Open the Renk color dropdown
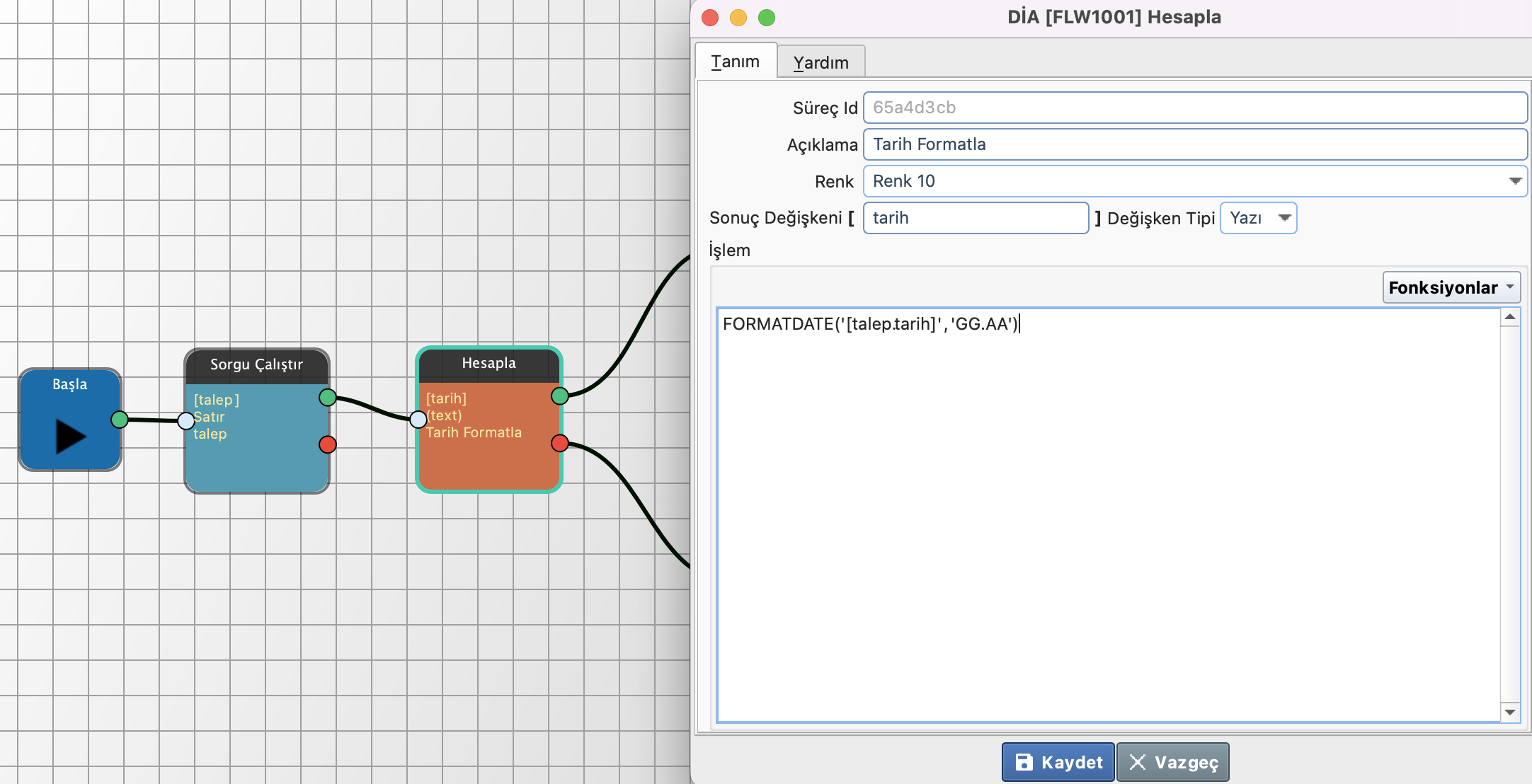This screenshot has height=784, width=1532. click(x=1514, y=181)
